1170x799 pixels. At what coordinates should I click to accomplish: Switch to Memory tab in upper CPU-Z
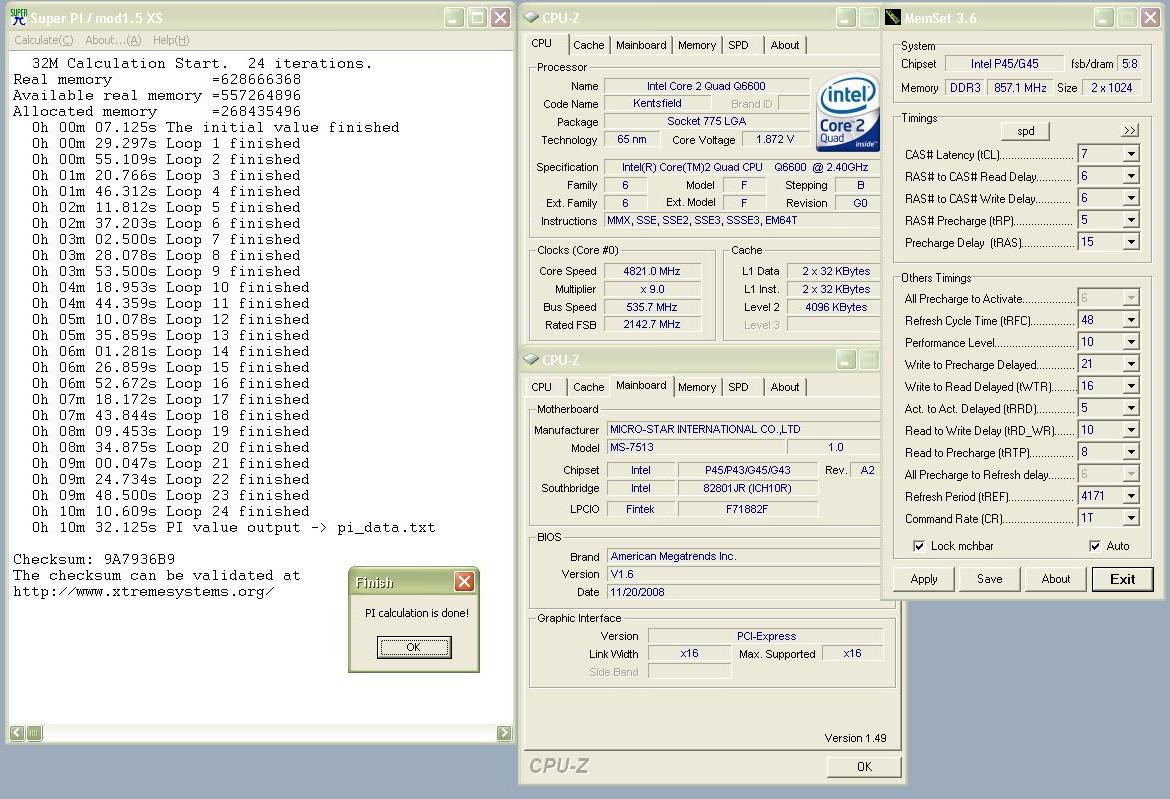697,45
